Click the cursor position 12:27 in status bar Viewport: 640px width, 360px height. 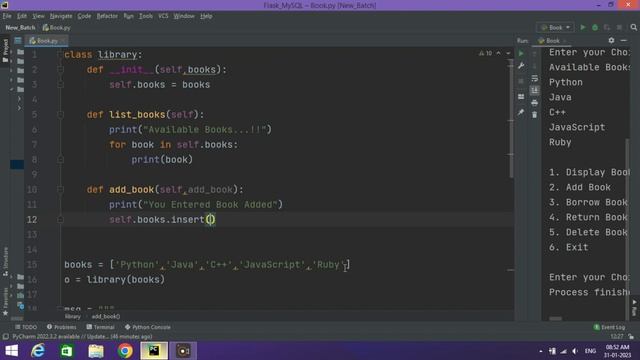(x=617, y=337)
